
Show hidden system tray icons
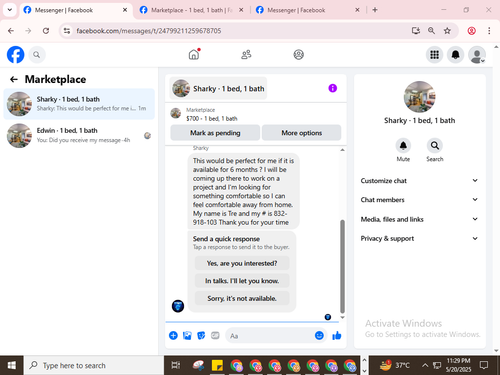(425, 365)
